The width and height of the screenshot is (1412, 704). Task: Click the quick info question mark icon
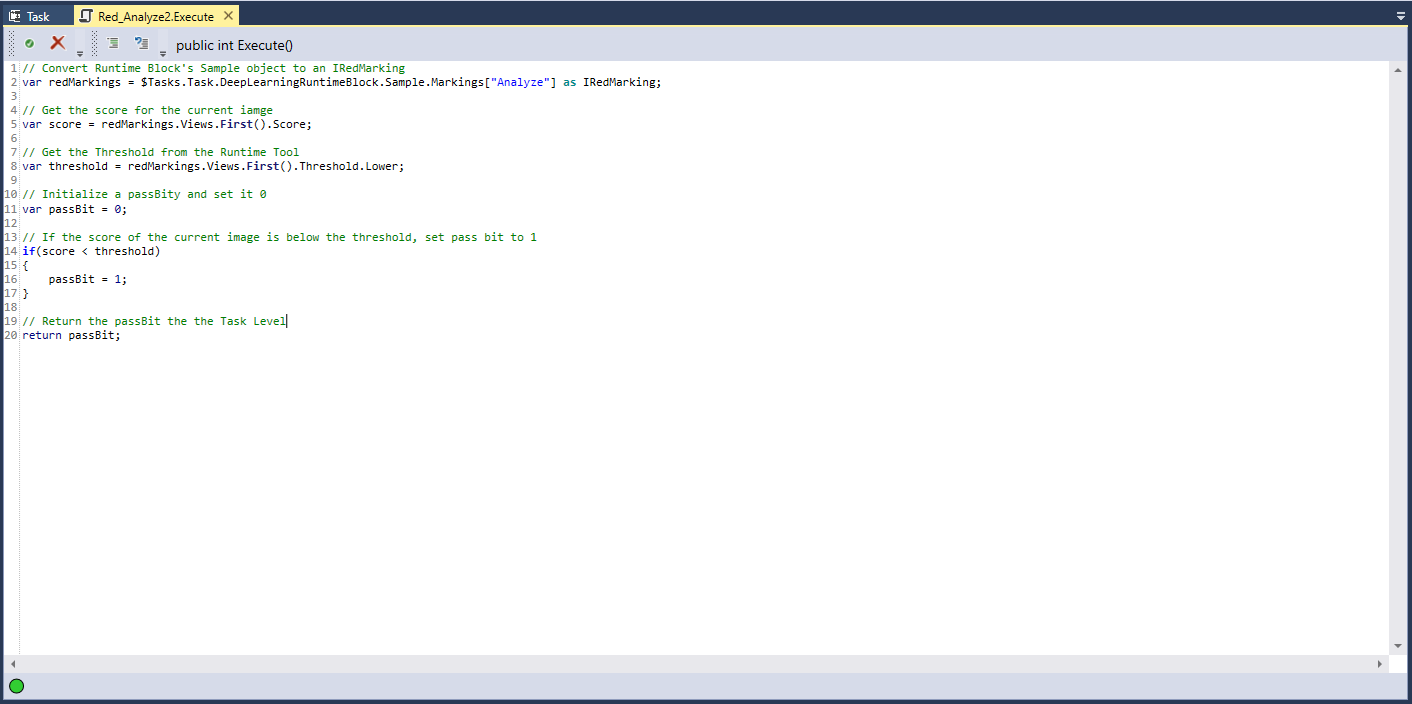[x=141, y=43]
